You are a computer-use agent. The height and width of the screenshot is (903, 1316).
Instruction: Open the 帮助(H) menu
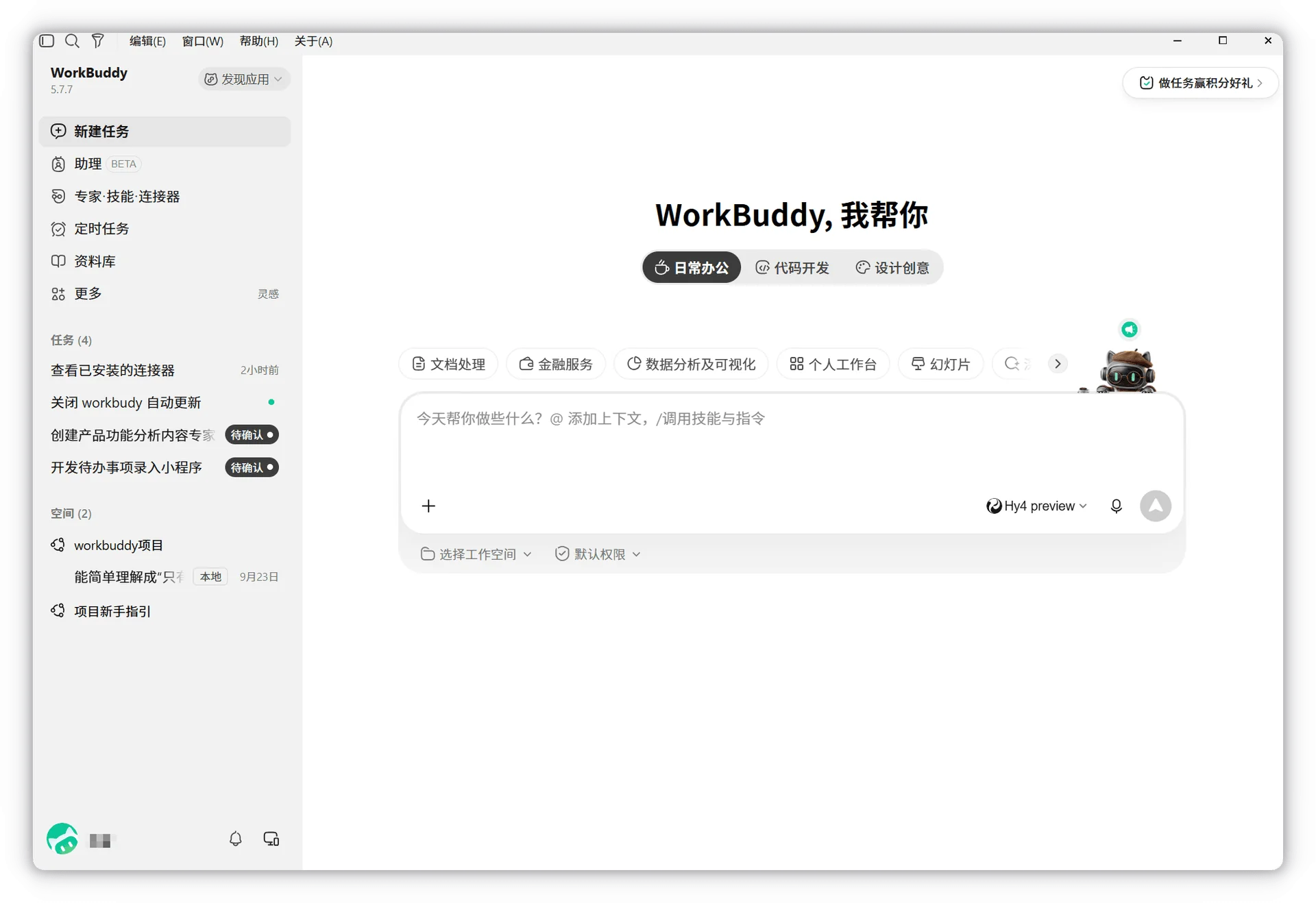(258, 41)
